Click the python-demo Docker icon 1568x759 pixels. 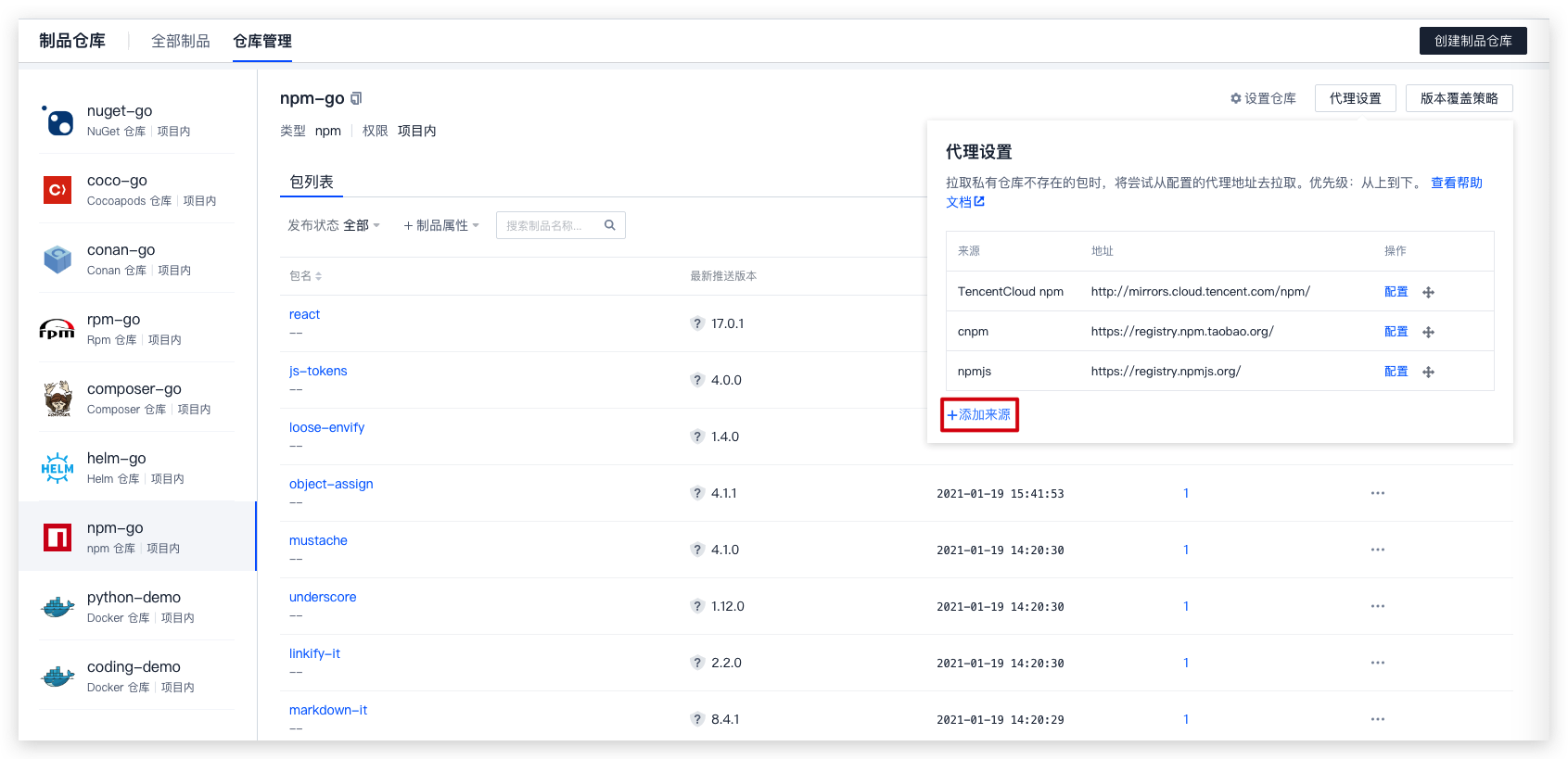(57, 607)
